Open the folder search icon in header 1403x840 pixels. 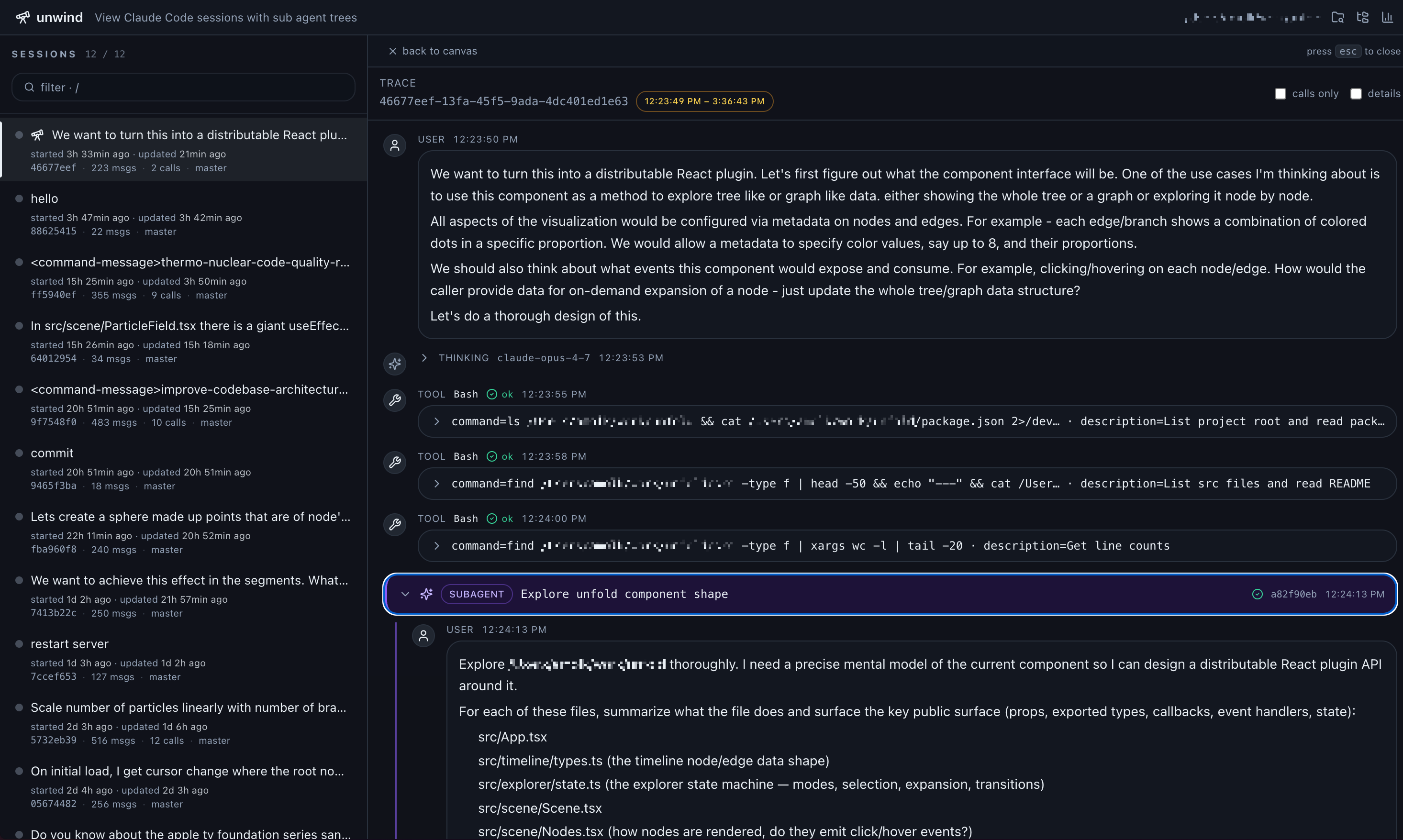(x=1337, y=18)
